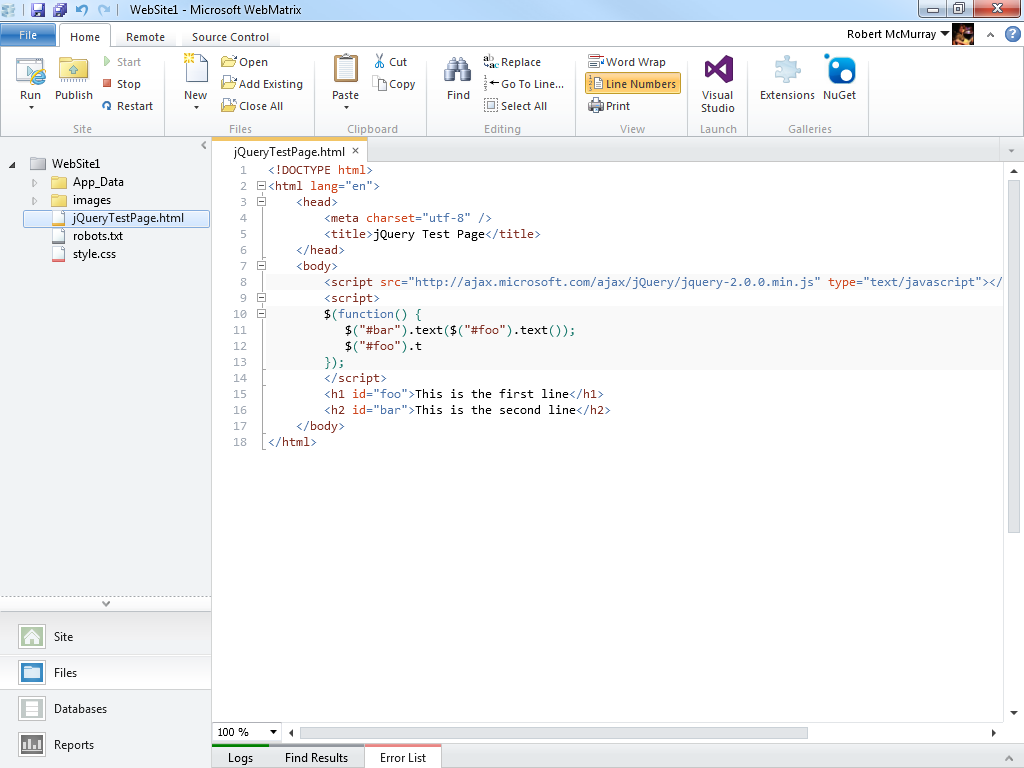The height and width of the screenshot is (768, 1024).
Task: Select style.css in the file tree
Action: (x=94, y=254)
